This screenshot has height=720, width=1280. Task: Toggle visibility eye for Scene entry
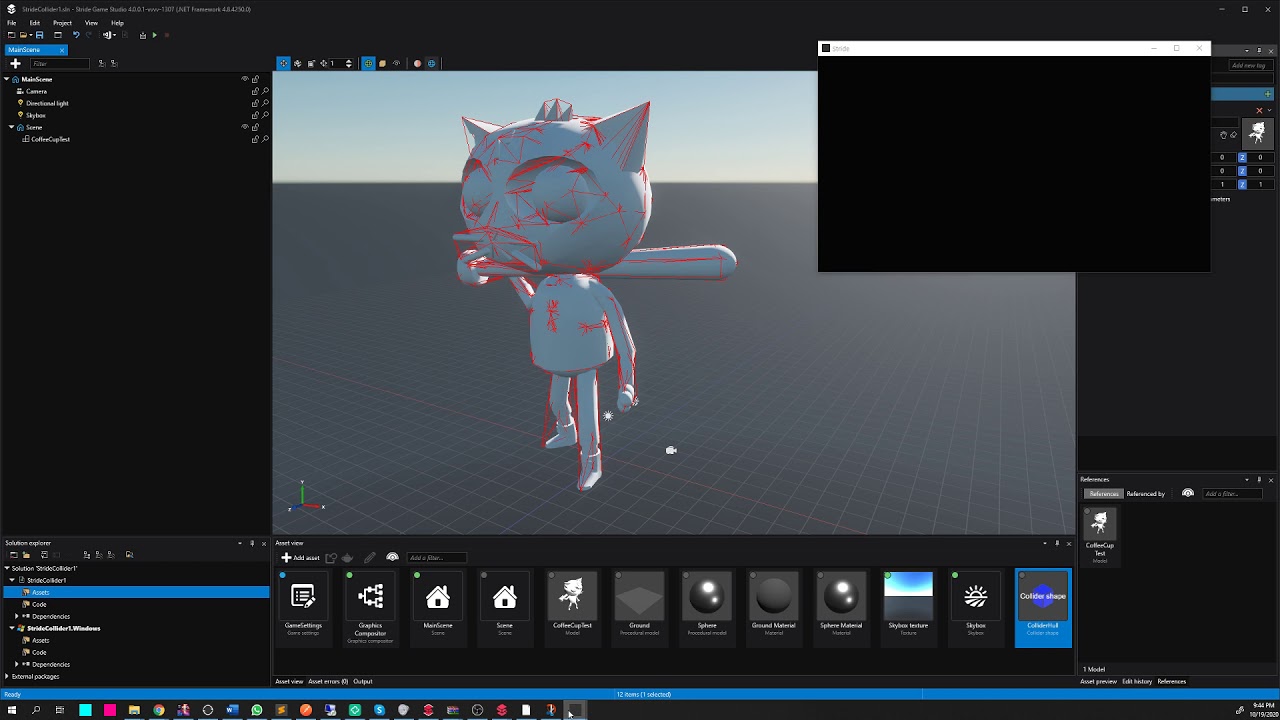click(245, 127)
